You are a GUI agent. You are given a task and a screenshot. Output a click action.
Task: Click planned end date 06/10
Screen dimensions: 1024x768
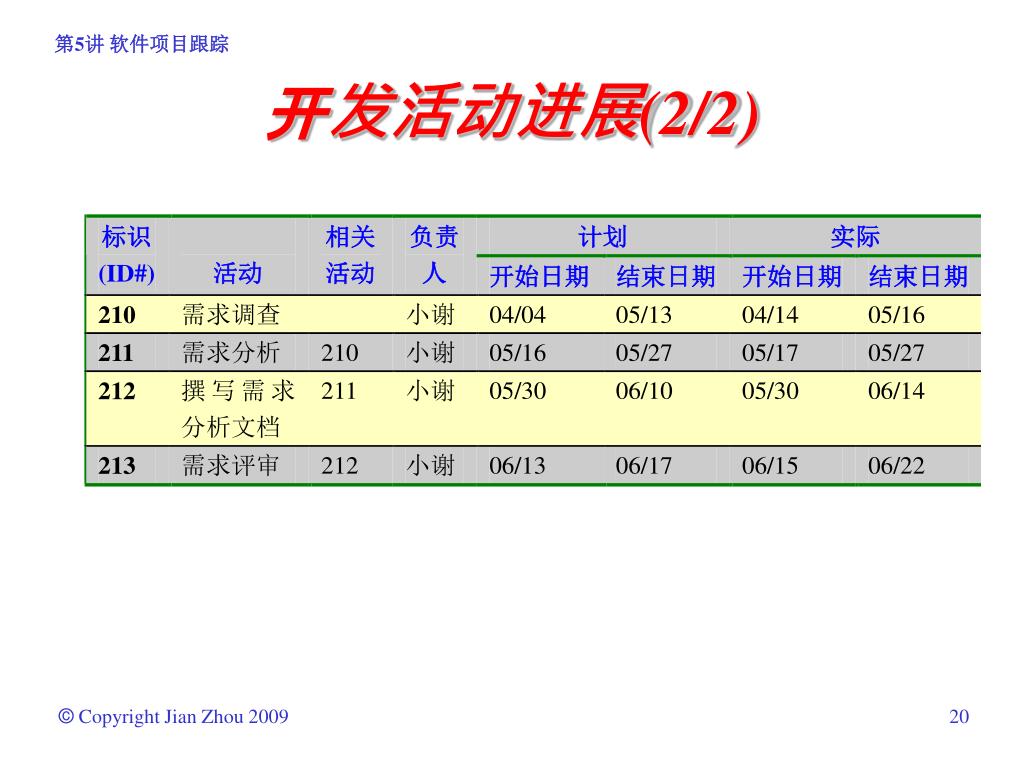[643, 391]
